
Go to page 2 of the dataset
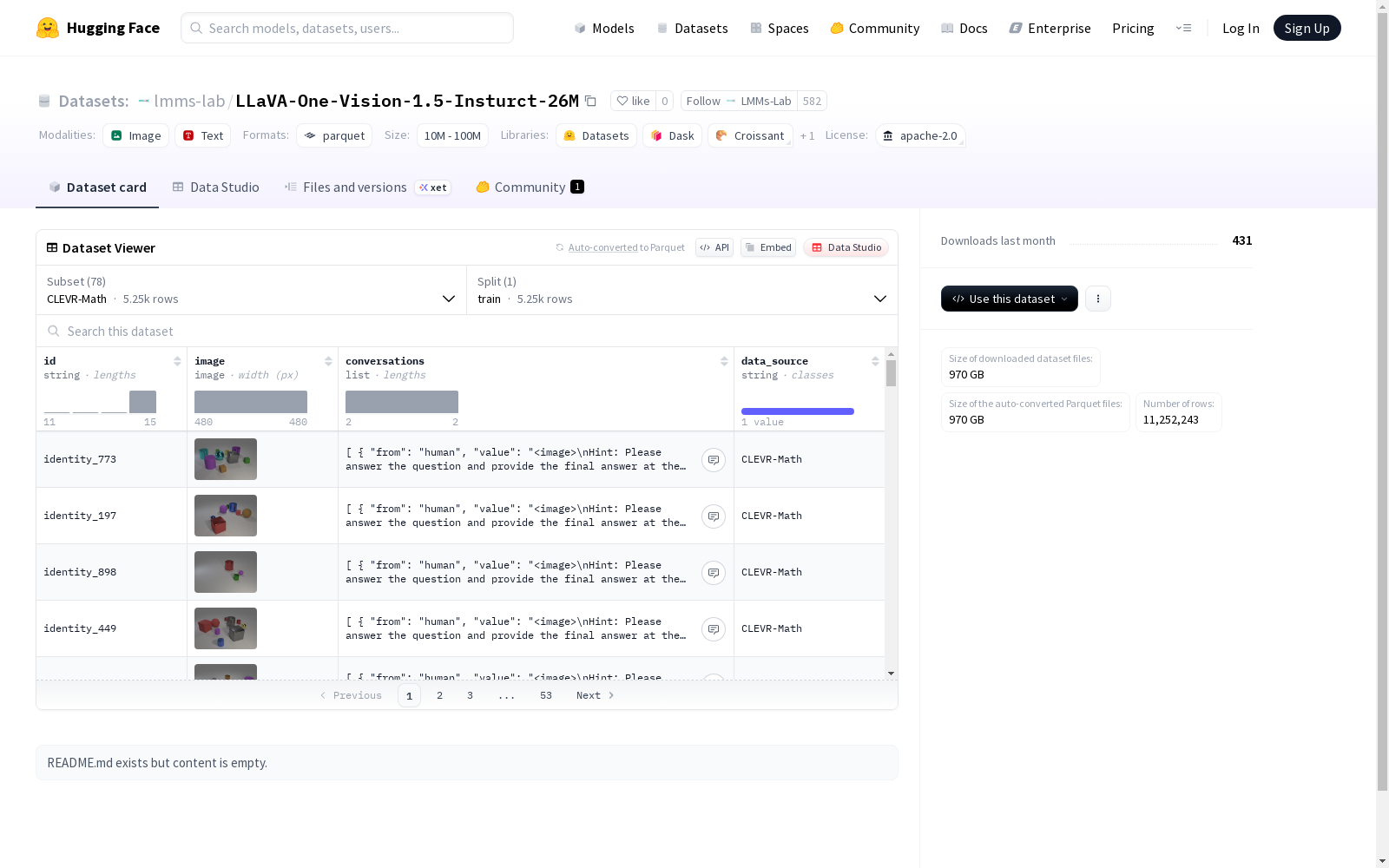[x=440, y=695]
